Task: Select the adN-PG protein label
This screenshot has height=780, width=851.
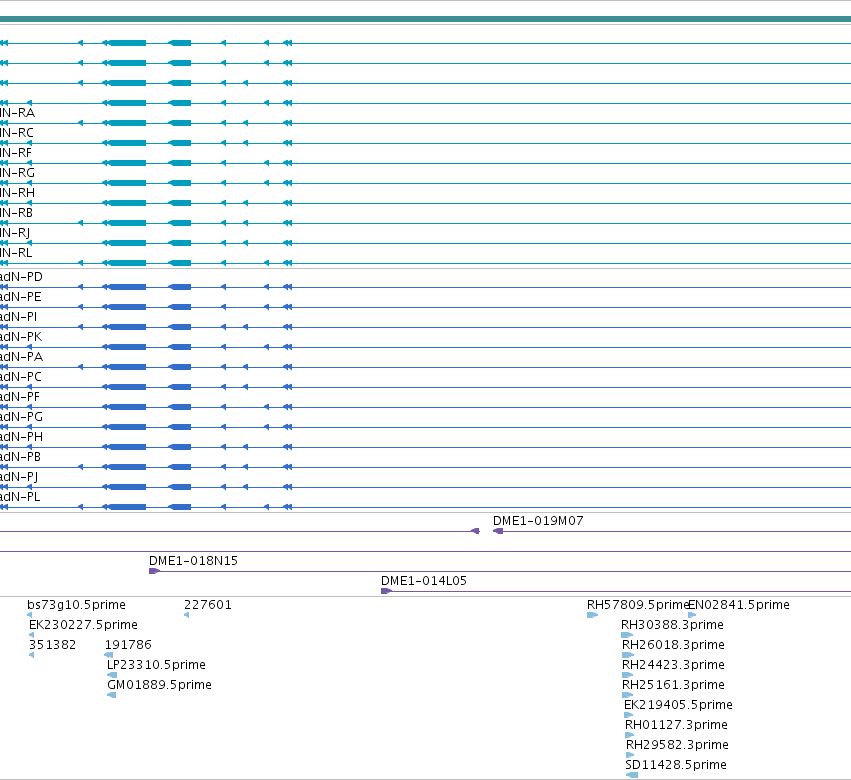Action: (21, 417)
